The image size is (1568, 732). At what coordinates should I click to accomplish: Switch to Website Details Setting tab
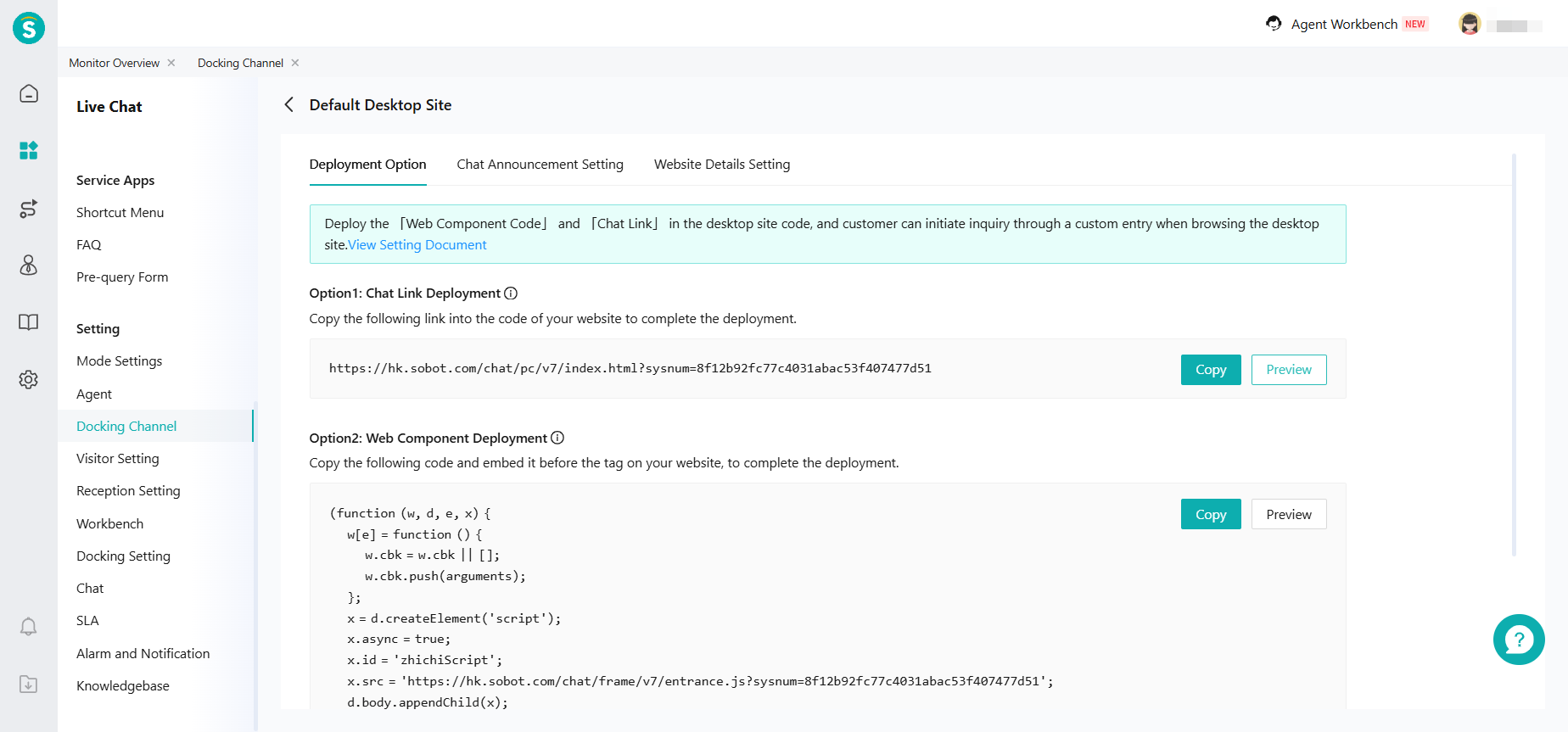pyautogui.click(x=721, y=165)
